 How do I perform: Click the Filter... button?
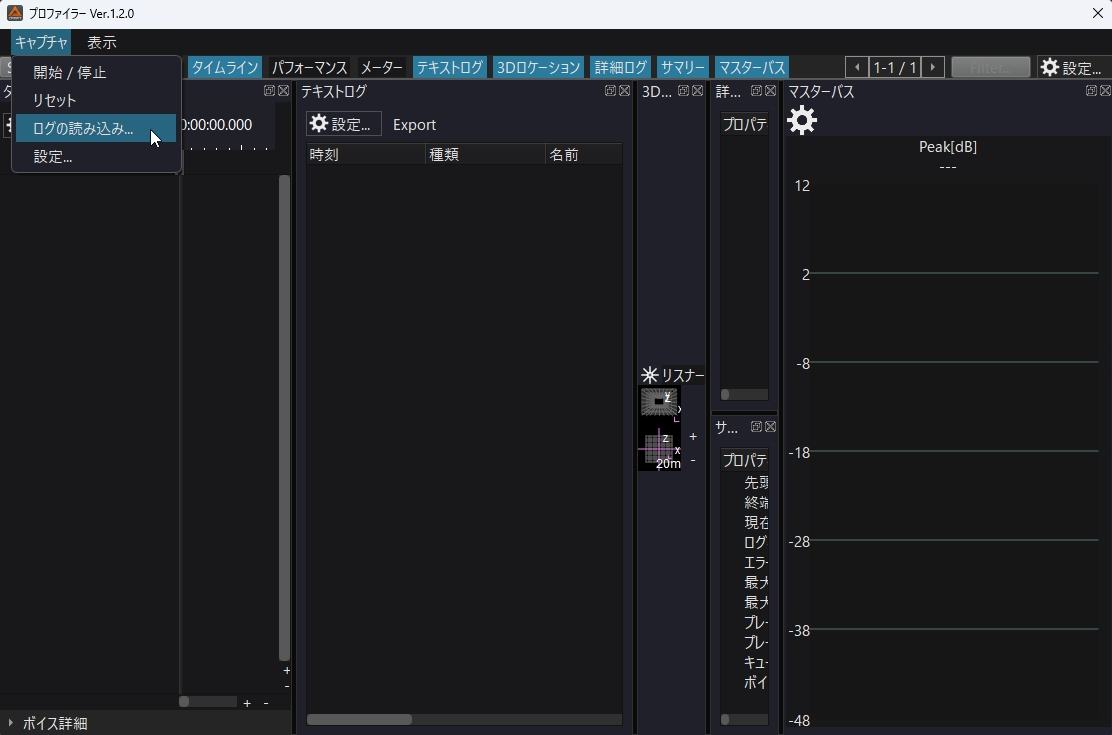coord(990,67)
